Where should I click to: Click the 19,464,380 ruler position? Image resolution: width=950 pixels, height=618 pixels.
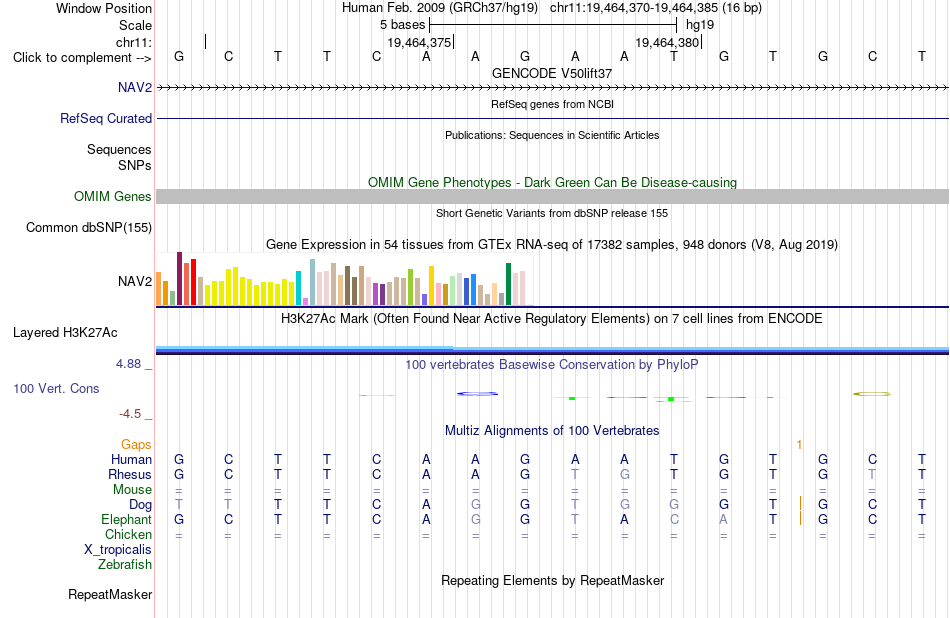coord(667,42)
